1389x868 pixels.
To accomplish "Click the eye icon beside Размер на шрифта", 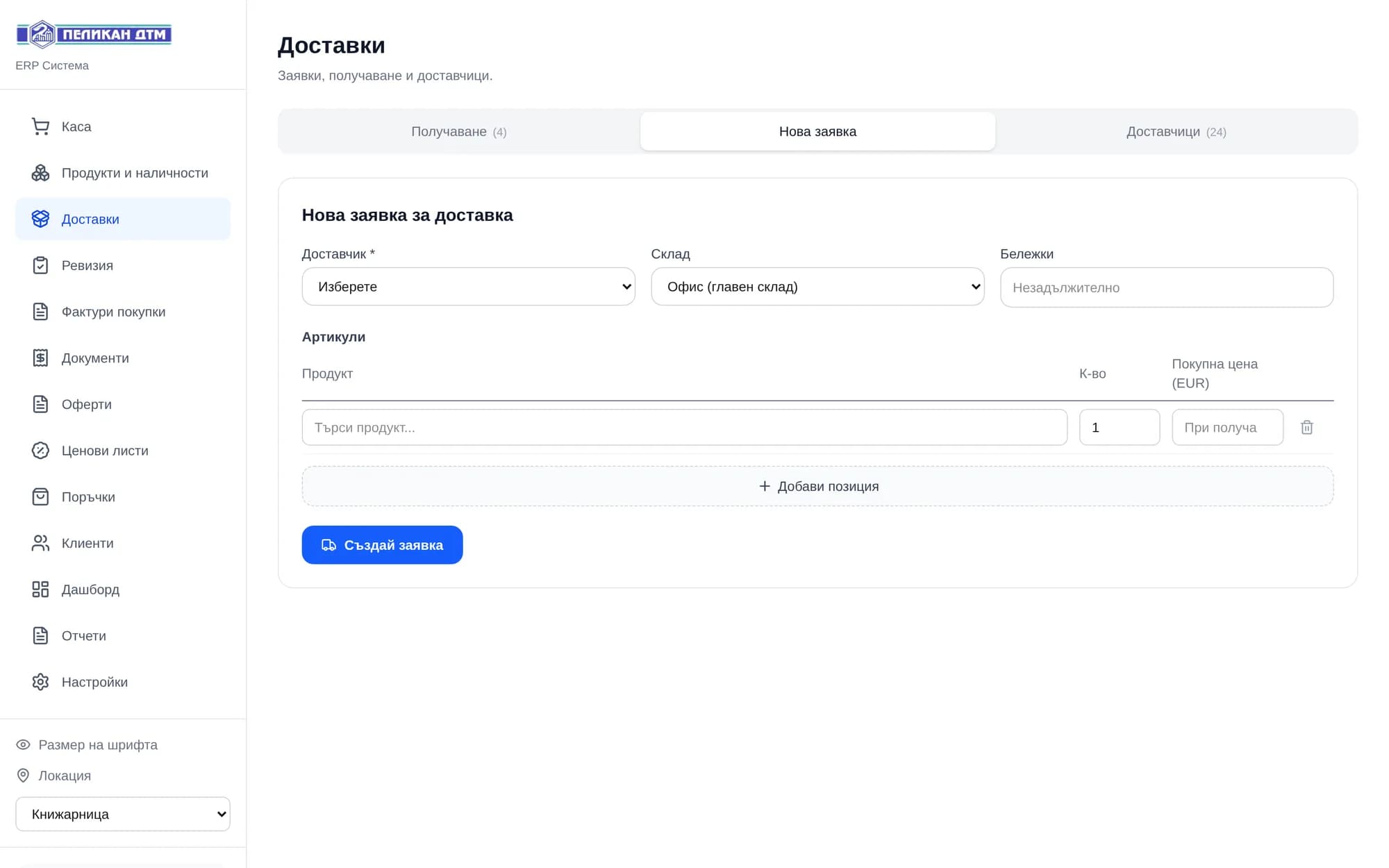I will [23, 745].
